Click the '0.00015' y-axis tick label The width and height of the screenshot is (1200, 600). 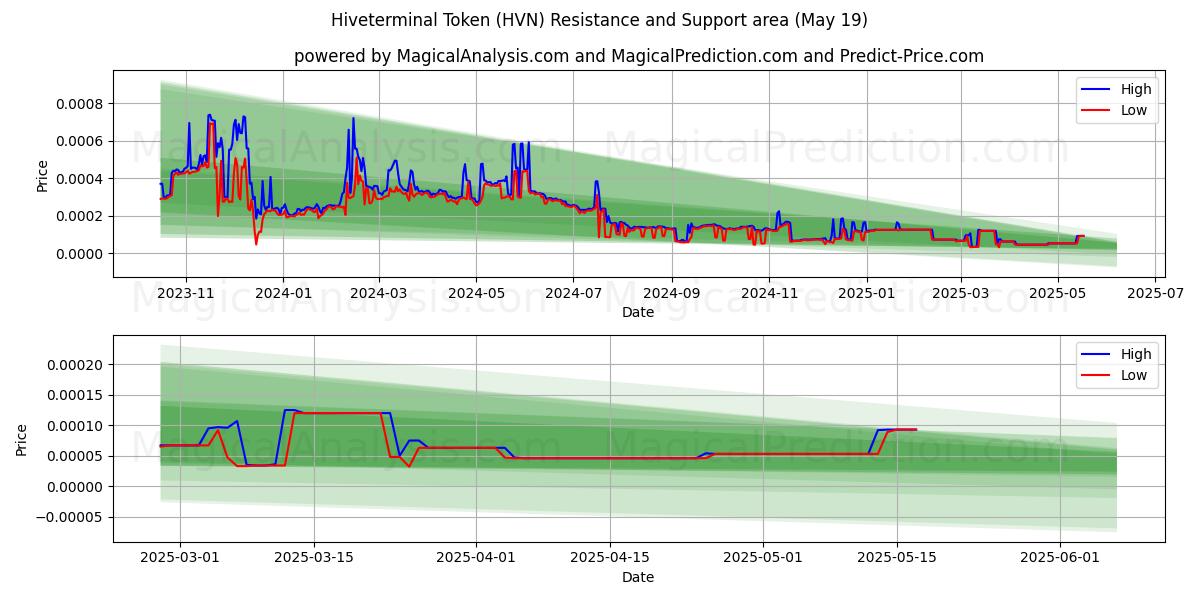(77, 395)
